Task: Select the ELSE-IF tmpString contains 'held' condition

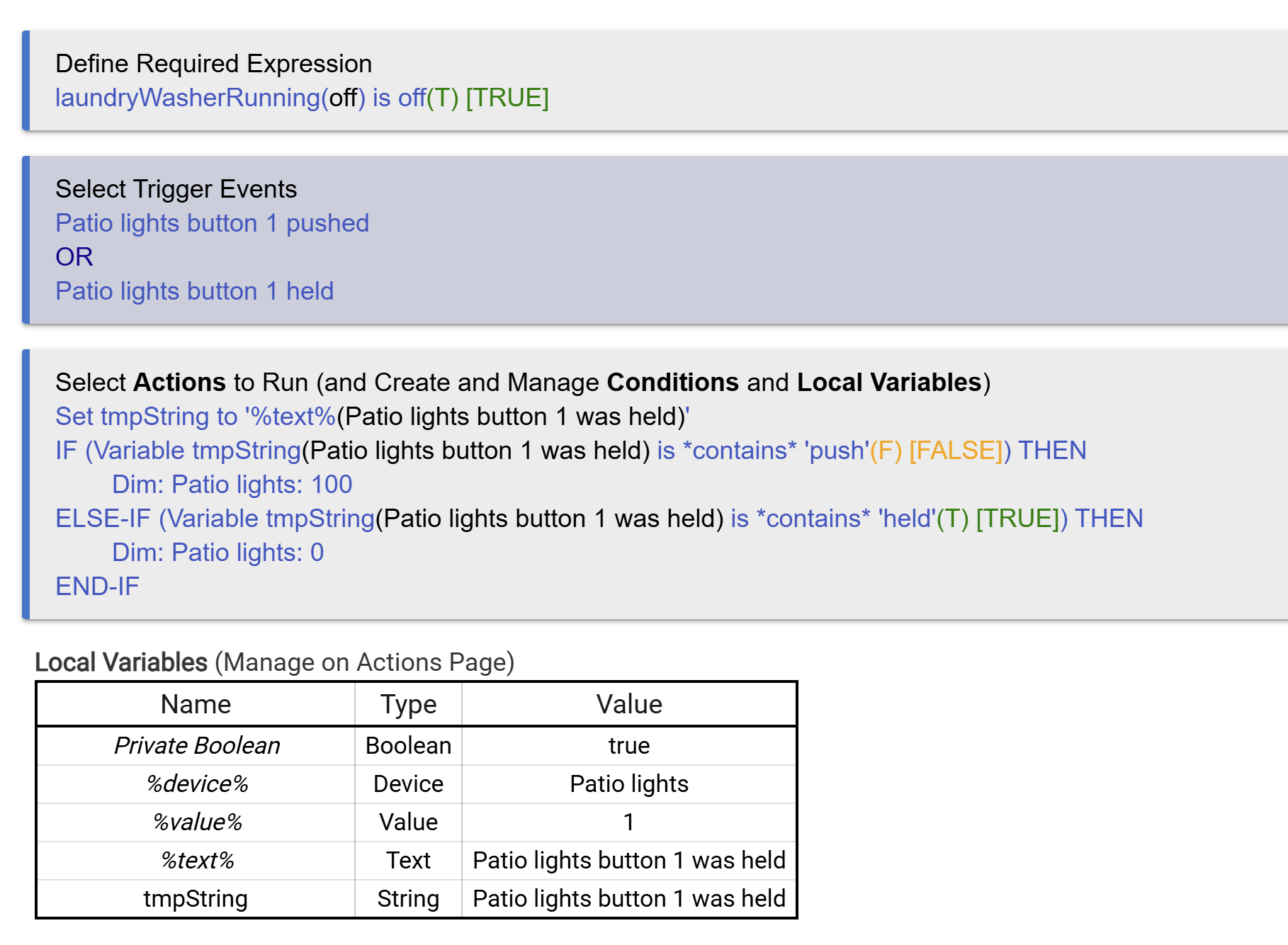Action: coord(599,519)
